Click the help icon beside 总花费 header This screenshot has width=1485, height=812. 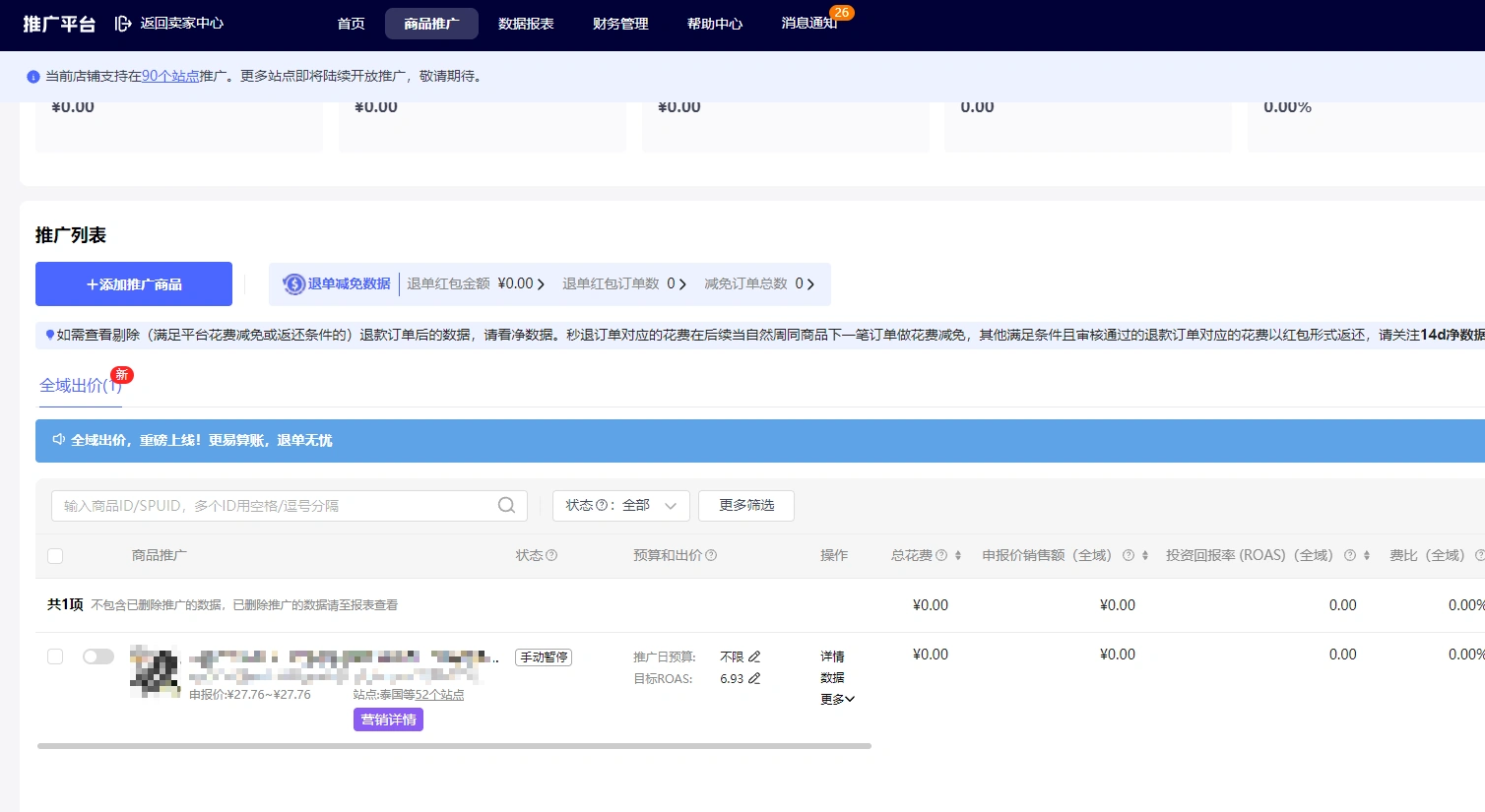point(941,556)
